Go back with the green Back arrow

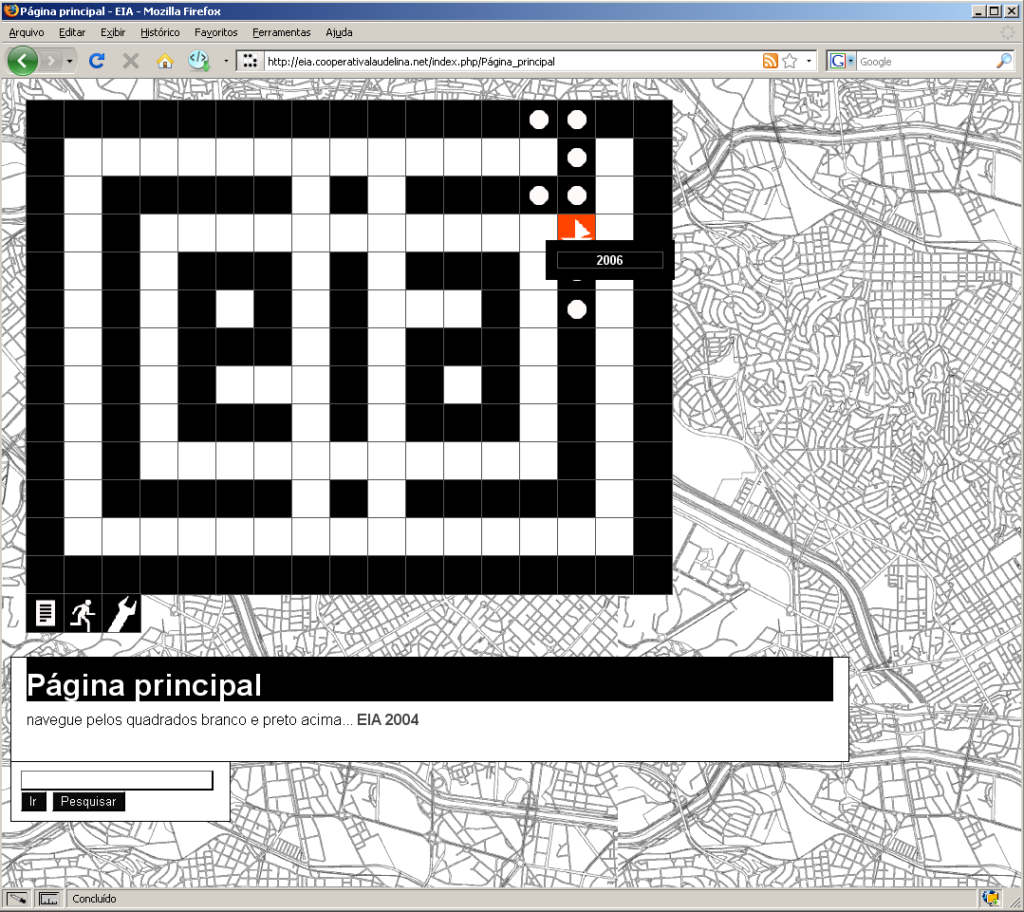tap(22, 61)
